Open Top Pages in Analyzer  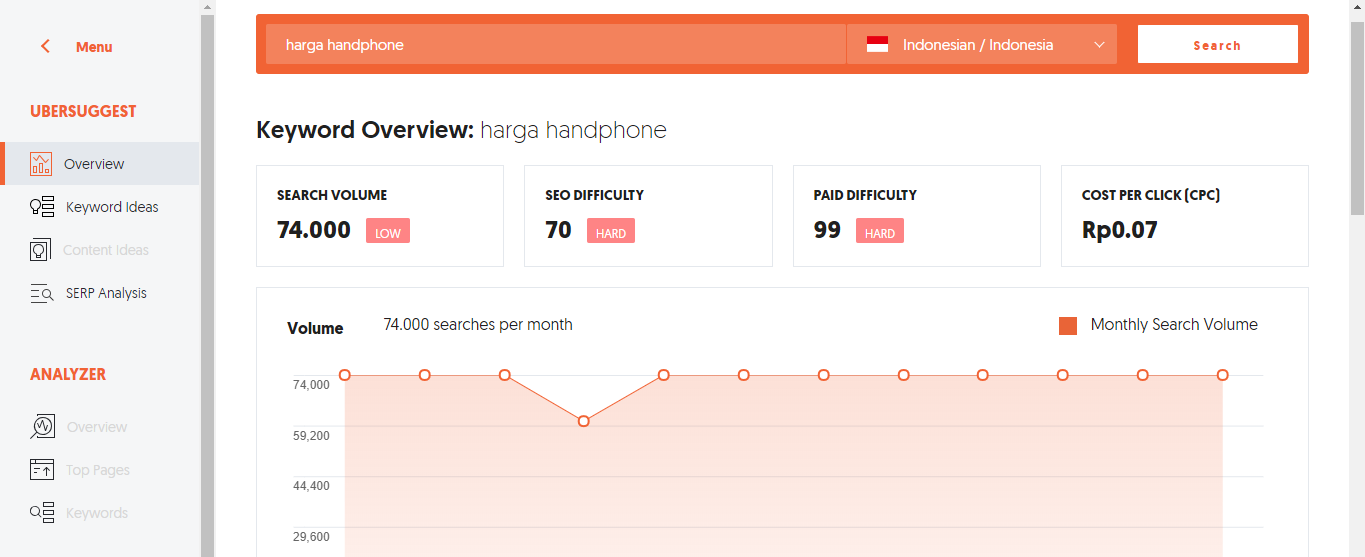[100, 470]
